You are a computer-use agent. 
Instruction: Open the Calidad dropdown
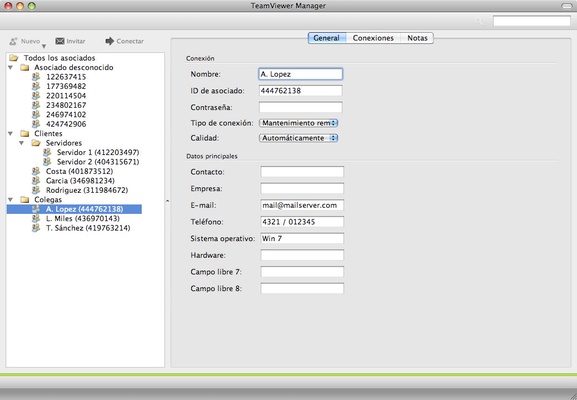[298, 138]
